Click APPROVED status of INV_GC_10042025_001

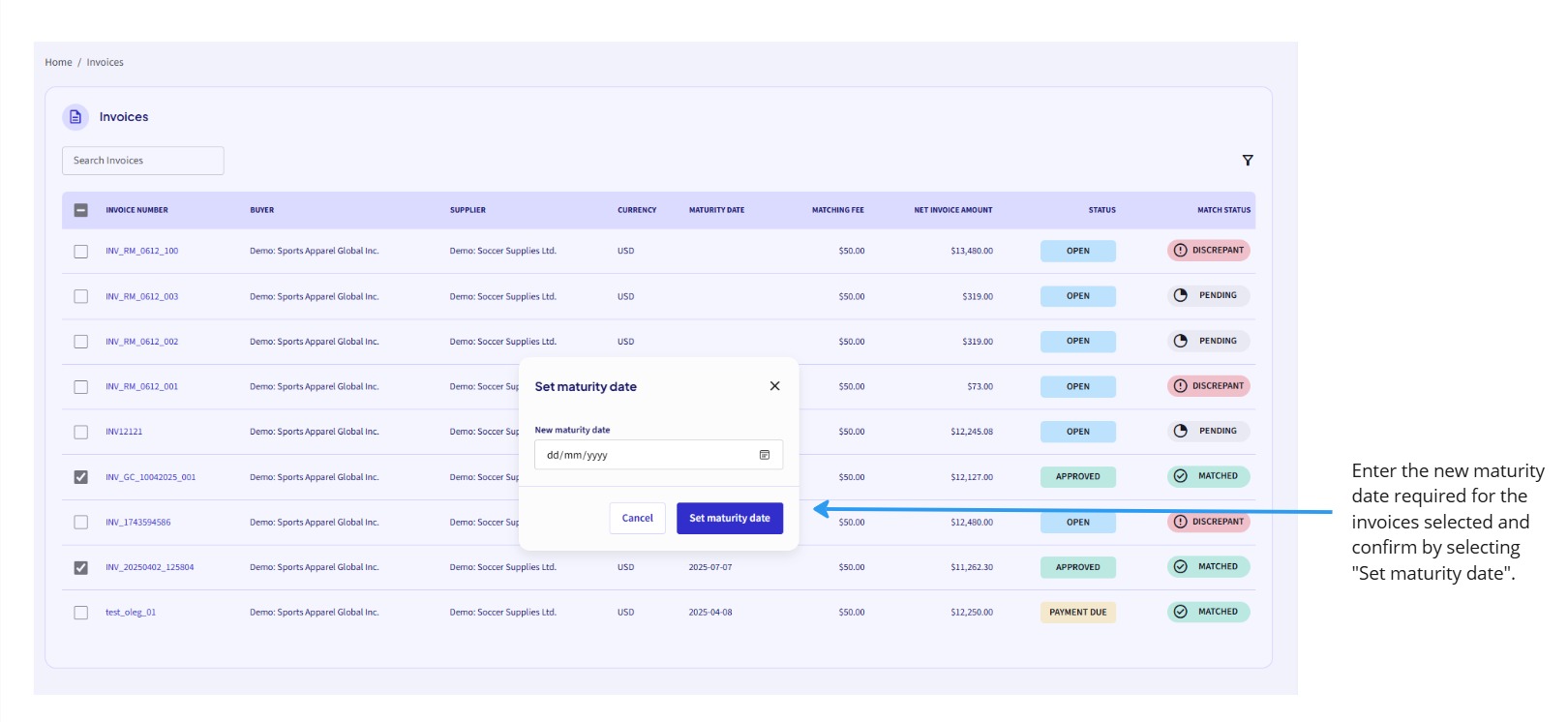click(1078, 476)
